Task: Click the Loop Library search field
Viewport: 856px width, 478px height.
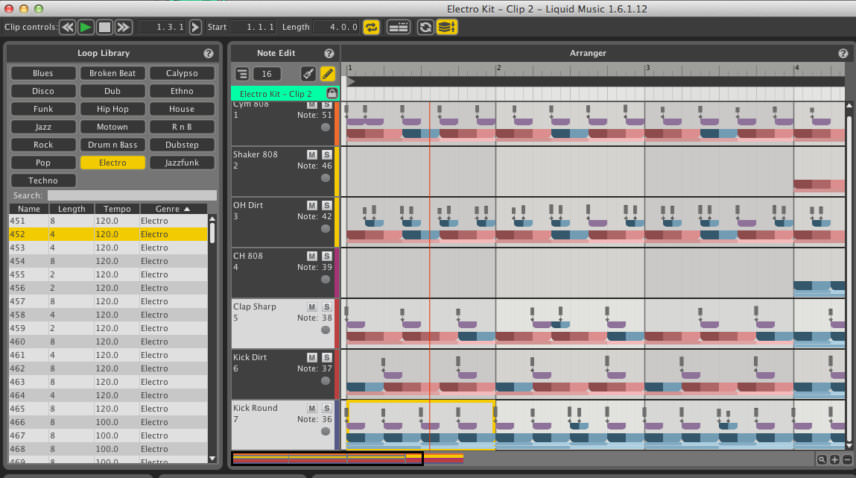Action: pyautogui.click(x=132, y=195)
